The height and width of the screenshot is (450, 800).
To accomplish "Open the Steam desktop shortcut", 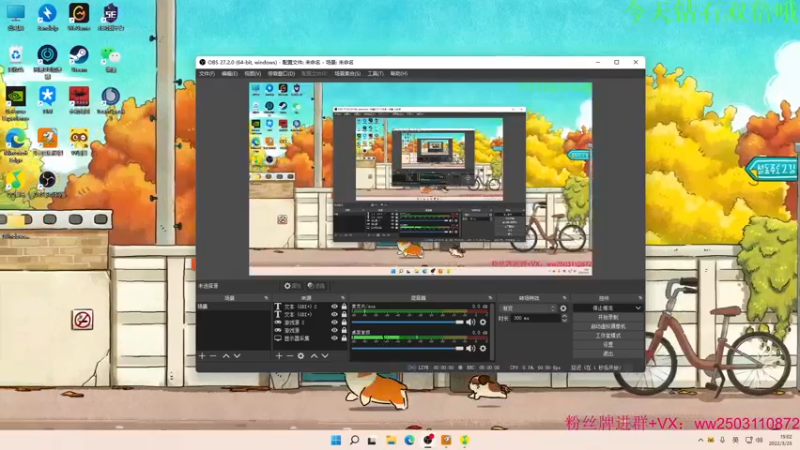I will tap(79, 59).
